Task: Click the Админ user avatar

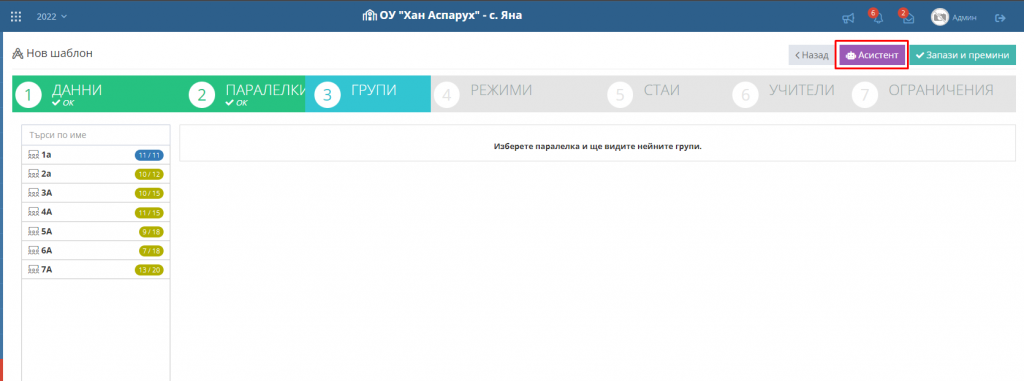Action: pyautogui.click(x=939, y=17)
